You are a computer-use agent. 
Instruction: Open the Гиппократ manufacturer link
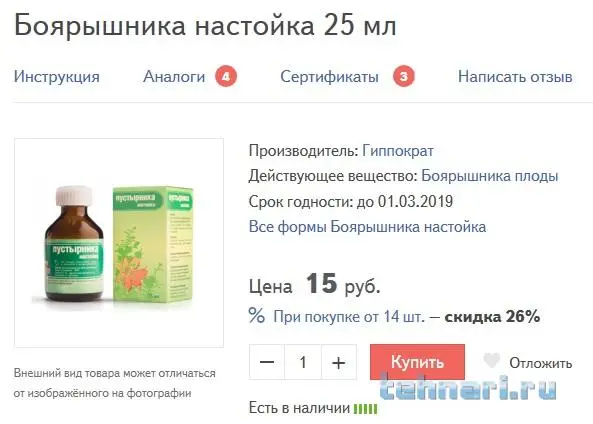tap(398, 151)
